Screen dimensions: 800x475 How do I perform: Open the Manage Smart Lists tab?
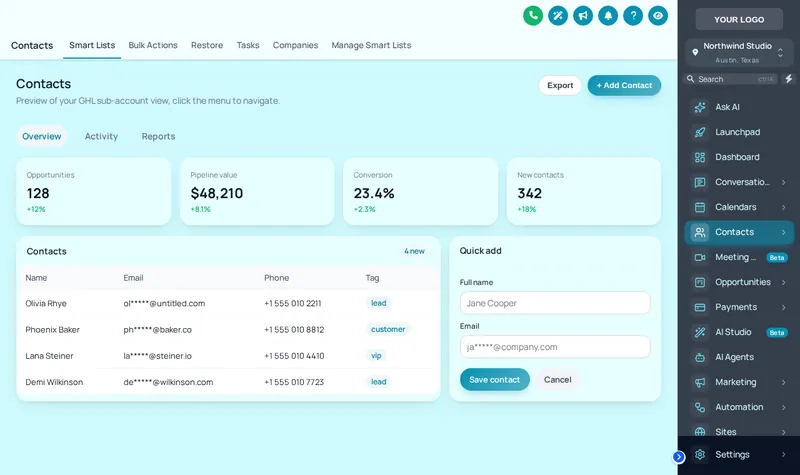[x=371, y=45]
